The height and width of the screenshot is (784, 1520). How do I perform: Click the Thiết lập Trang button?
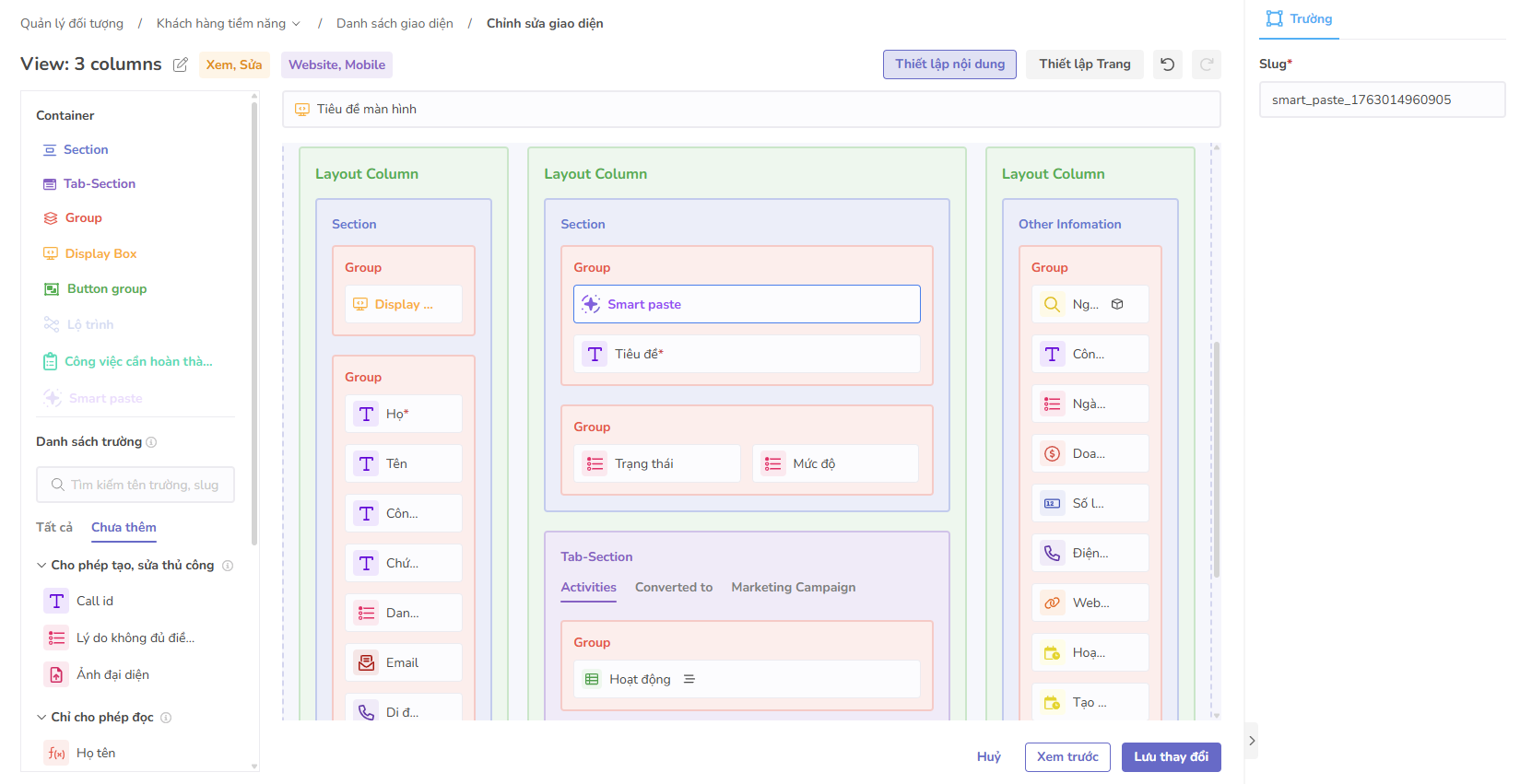(x=1084, y=64)
